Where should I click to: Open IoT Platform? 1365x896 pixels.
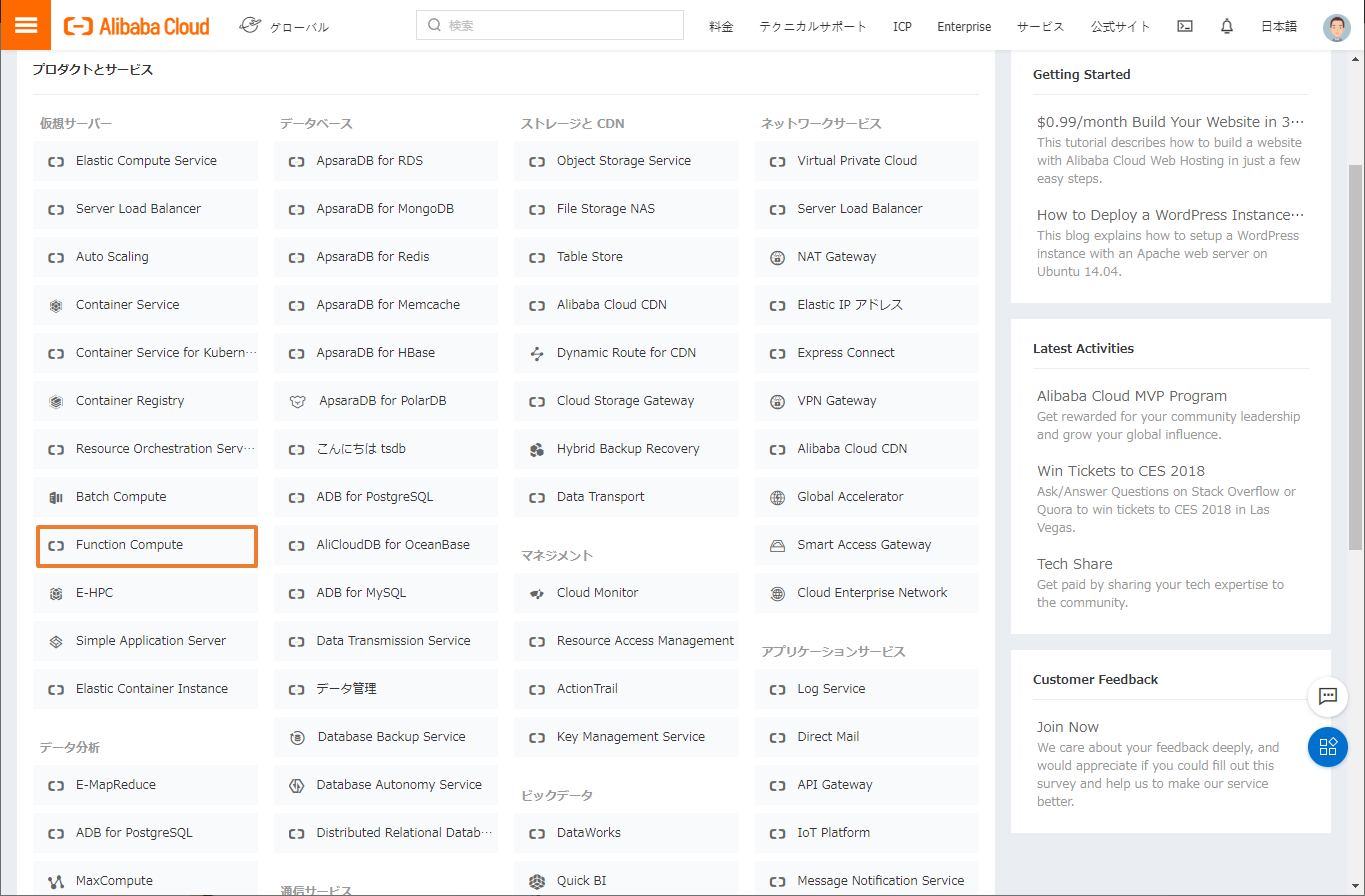tap(867, 833)
